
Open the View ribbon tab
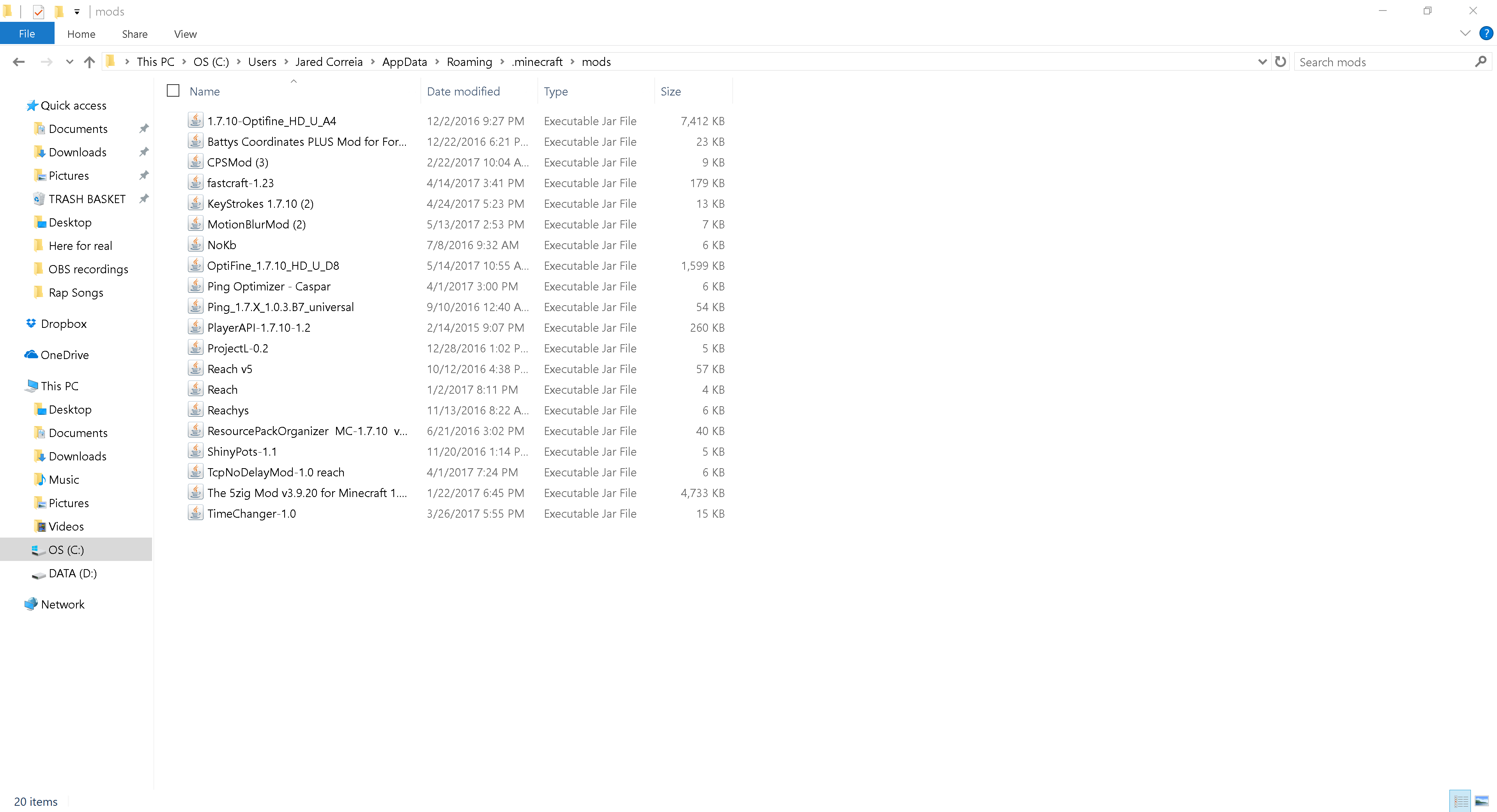[186, 34]
